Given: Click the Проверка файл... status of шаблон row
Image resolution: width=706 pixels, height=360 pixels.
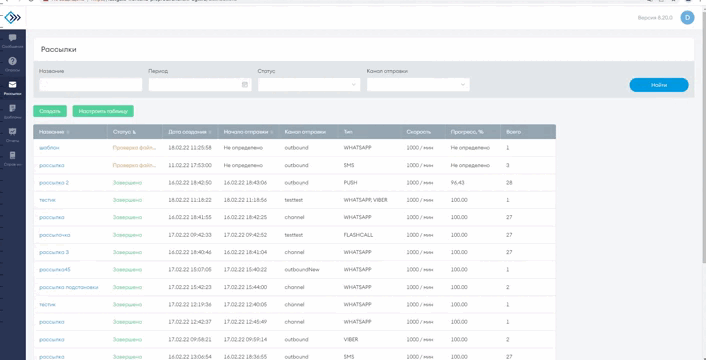Looking at the screenshot, I should tap(135, 148).
